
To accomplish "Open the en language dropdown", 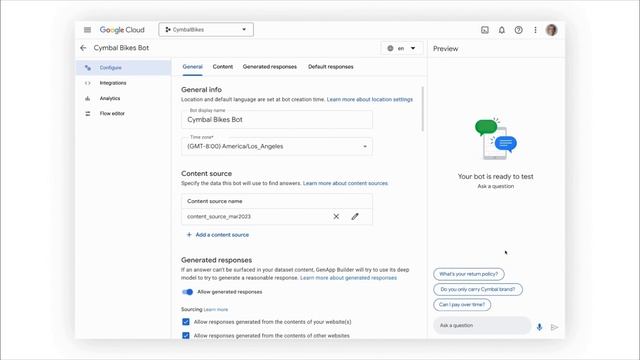I will pyautogui.click(x=402, y=48).
